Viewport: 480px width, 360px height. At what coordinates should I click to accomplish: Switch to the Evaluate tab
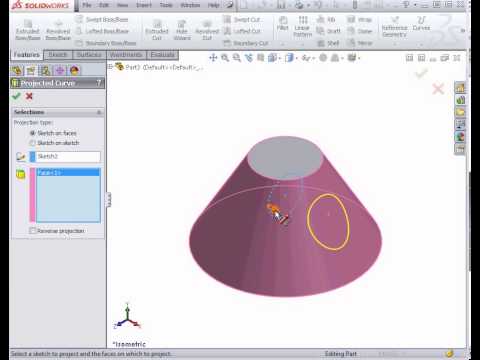tap(163, 55)
